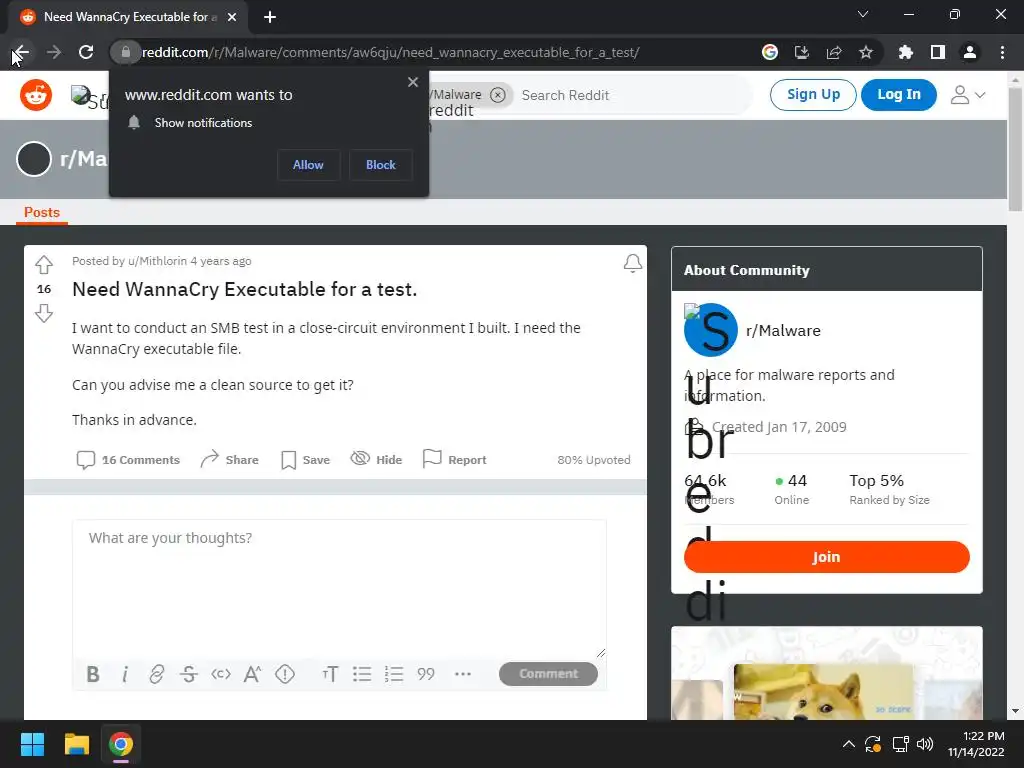The width and height of the screenshot is (1024, 768).
Task: Apply heading text style
Action: tap(330, 674)
